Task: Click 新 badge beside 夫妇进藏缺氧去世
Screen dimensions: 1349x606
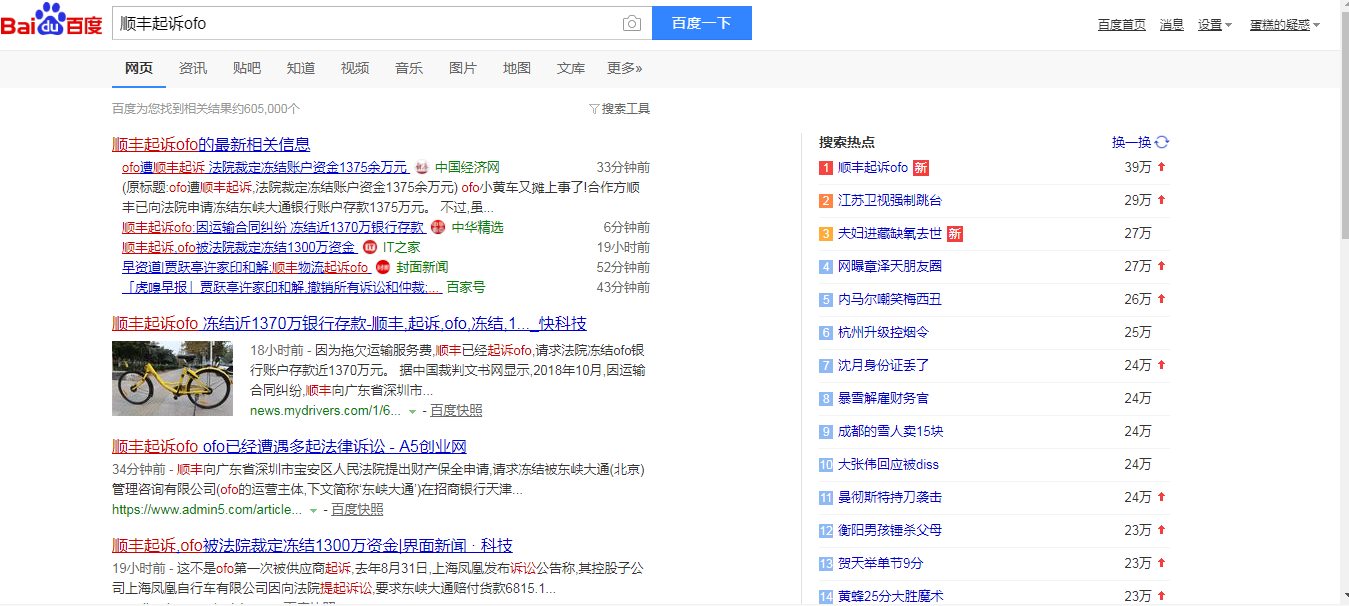Action: [x=955, y=234]
